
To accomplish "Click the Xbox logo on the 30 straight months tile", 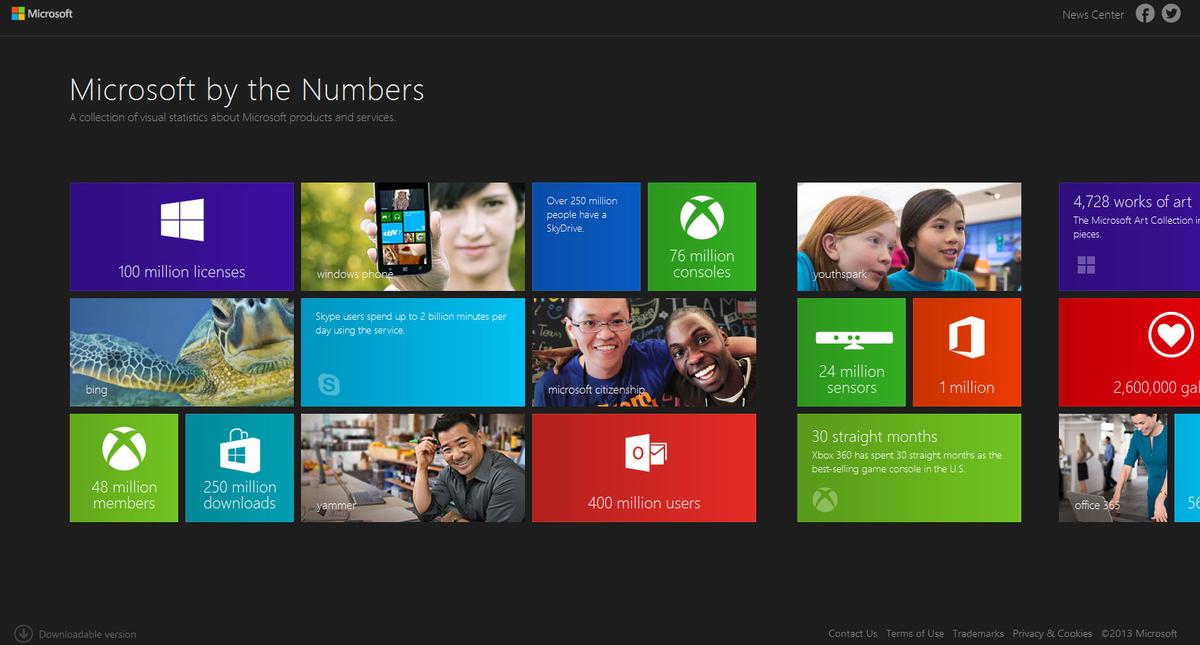I will [x=824, y=499].
